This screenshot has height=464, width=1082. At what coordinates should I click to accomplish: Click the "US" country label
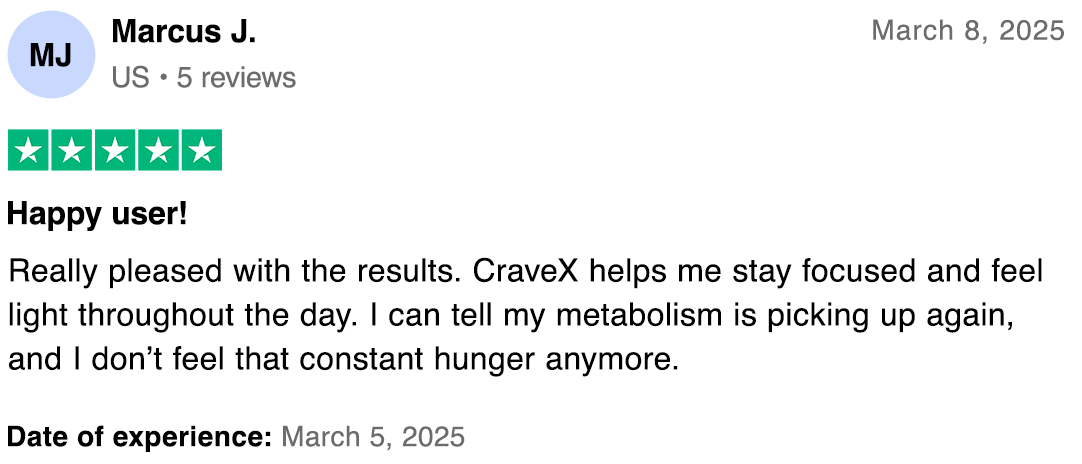(x=130, y=78)
